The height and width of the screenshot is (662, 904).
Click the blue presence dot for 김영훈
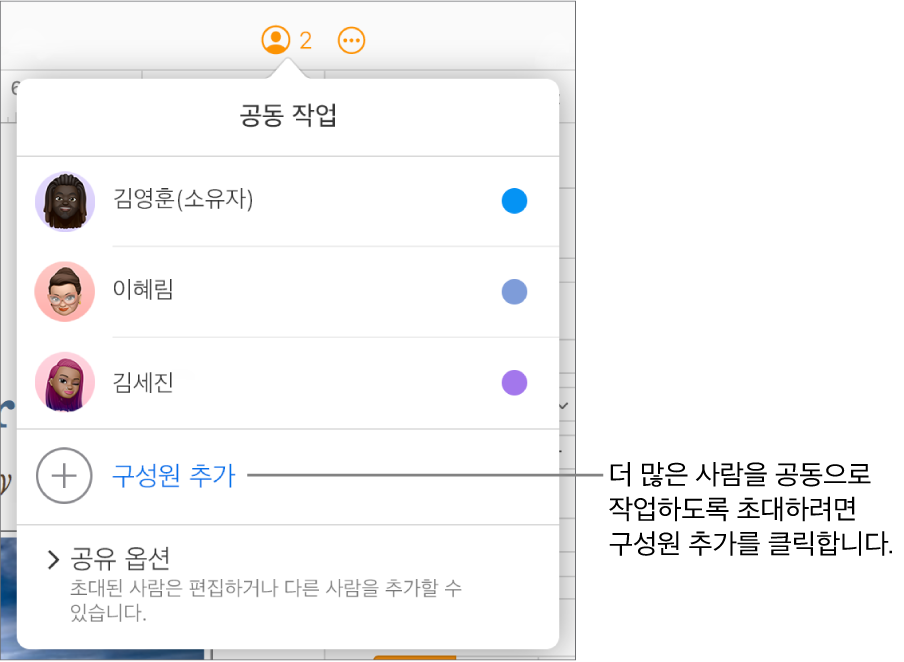pos(514,200)
